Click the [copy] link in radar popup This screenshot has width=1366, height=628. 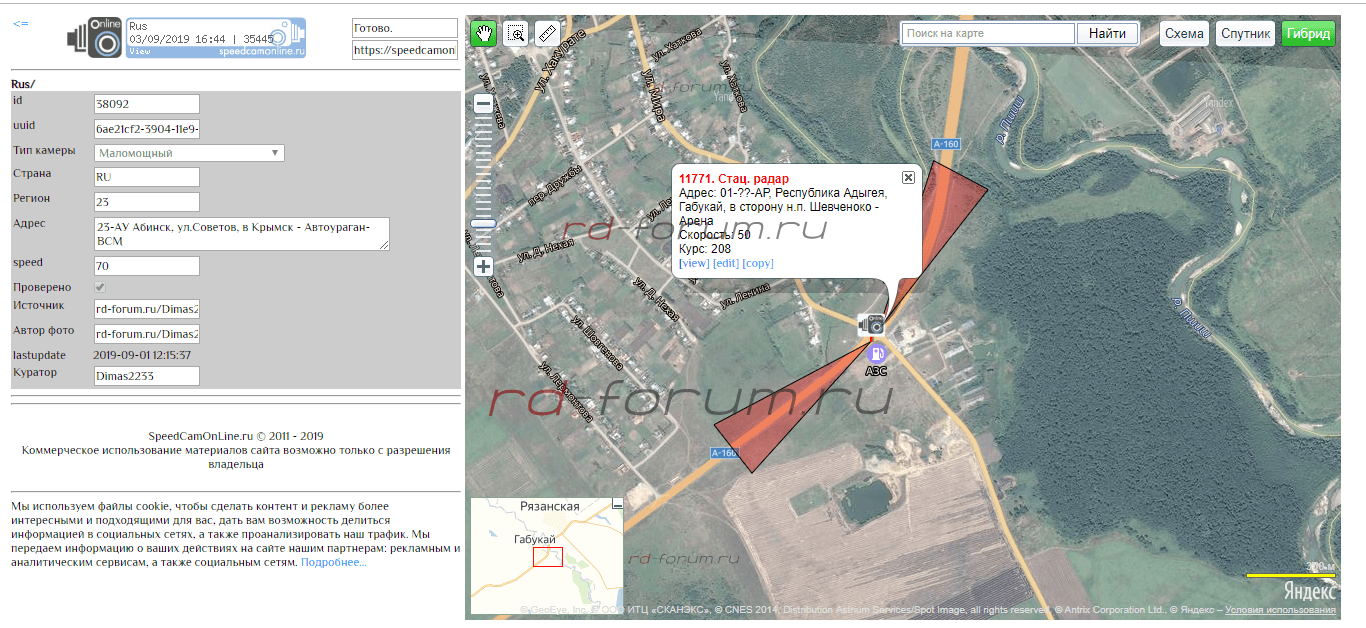click(757, 263)
